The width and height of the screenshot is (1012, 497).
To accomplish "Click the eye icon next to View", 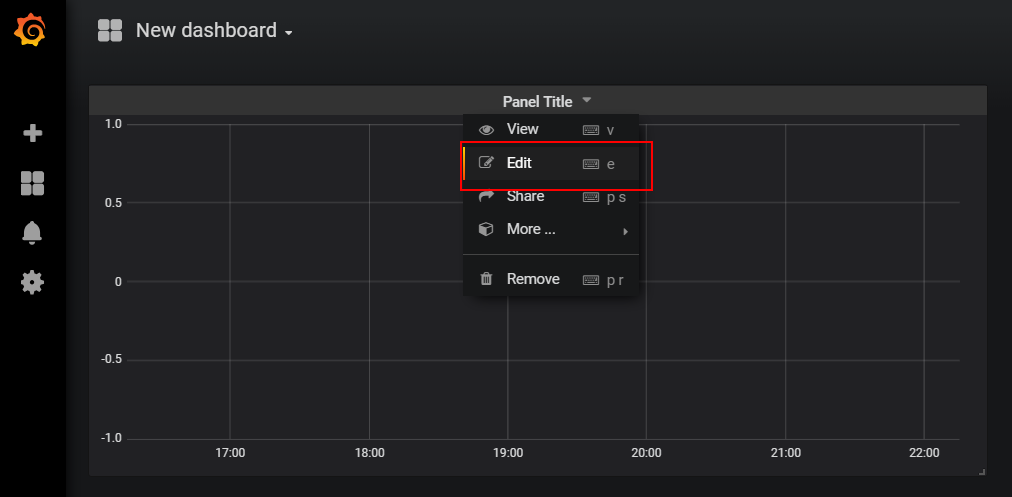I will tap(486, 130).
